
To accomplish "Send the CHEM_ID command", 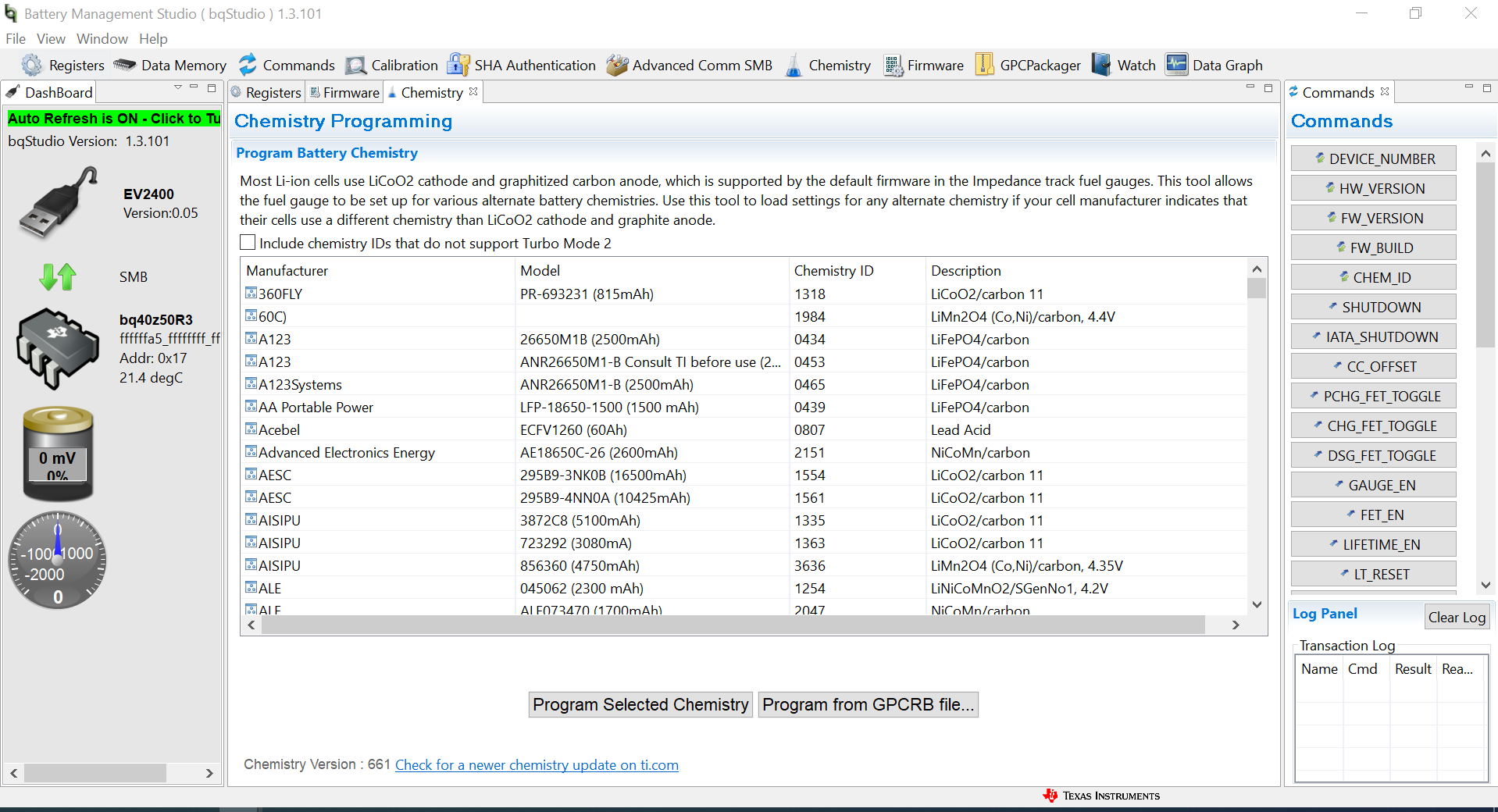I will (1374, 277).
